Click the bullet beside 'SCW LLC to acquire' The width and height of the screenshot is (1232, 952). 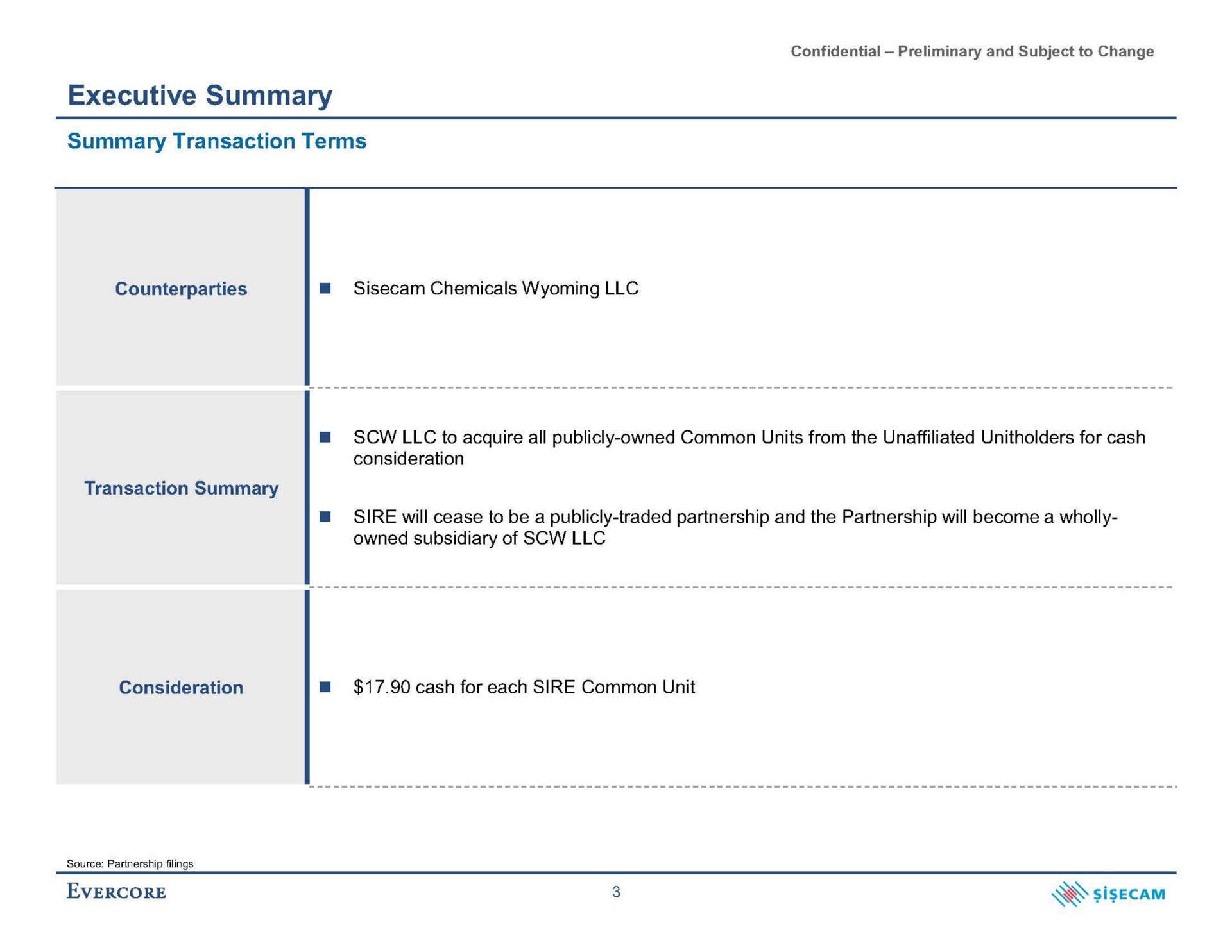pos(325,438)
